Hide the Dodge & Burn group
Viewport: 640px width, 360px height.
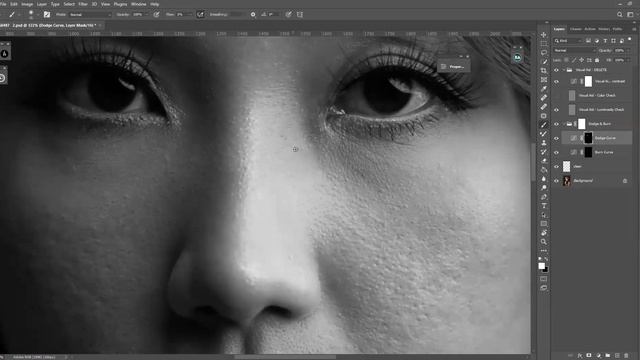[556, 124]
